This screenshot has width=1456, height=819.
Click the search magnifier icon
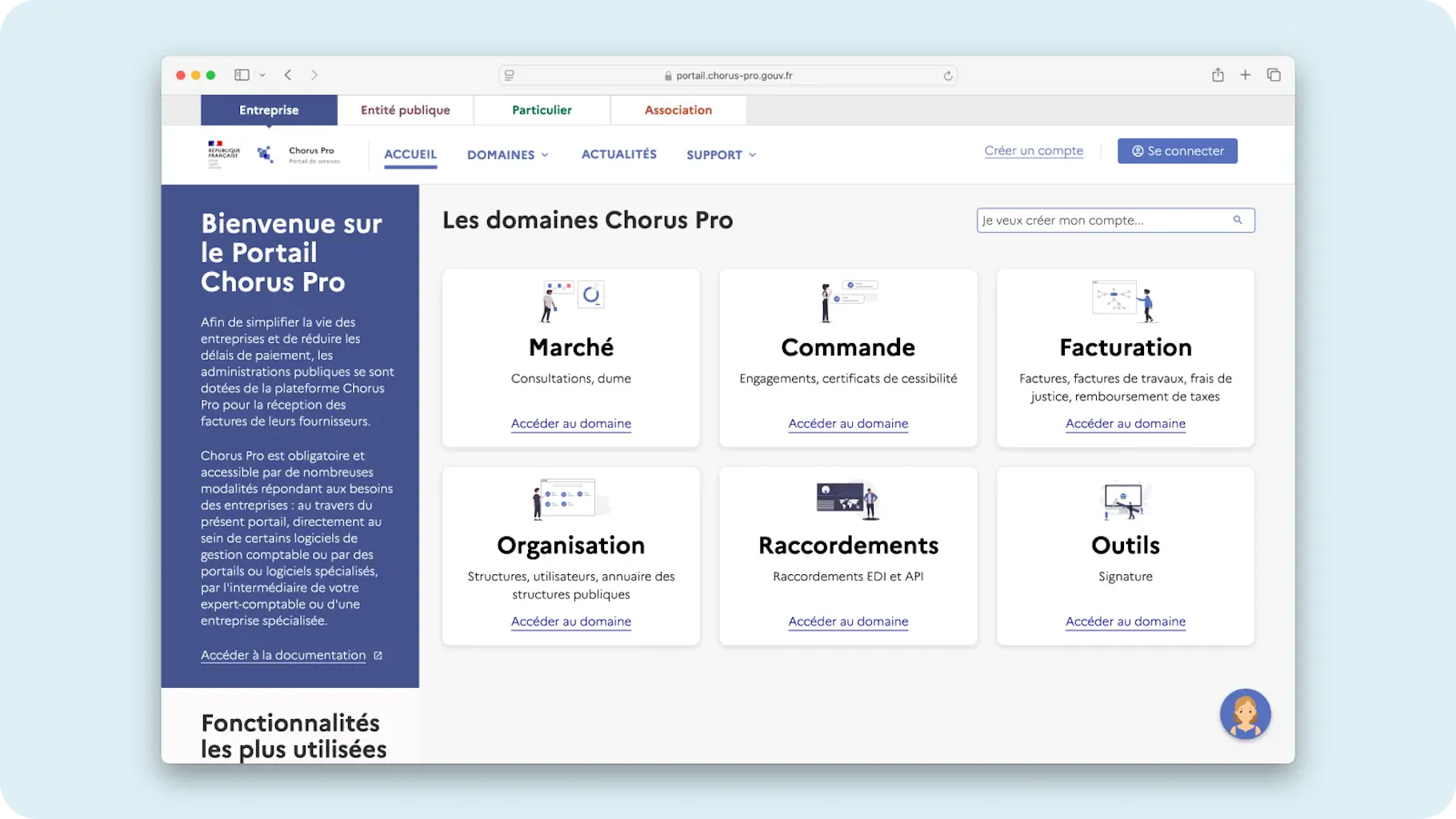1238,220
